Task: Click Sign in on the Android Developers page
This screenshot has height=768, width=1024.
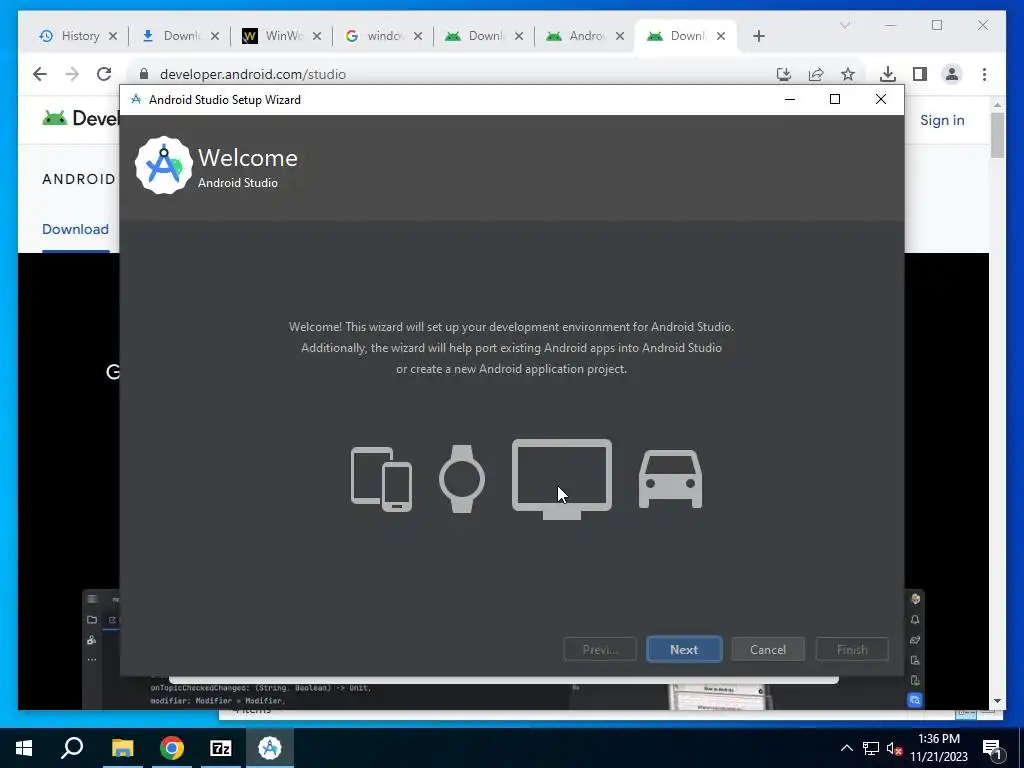Action: click(942, 120)
